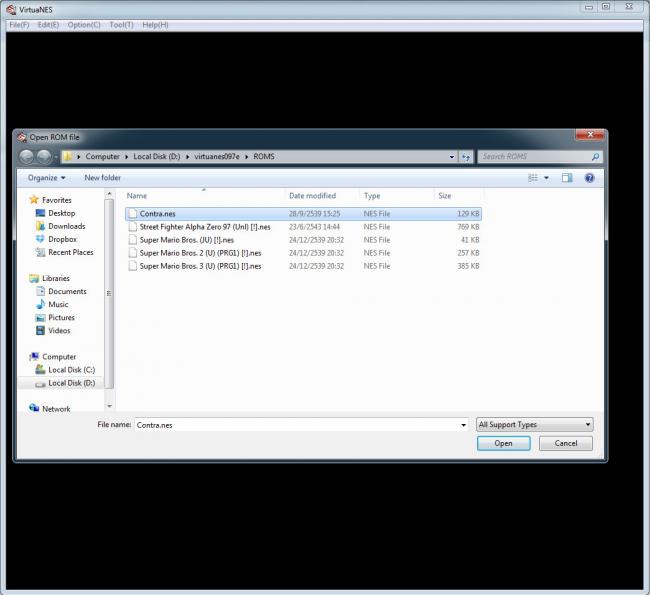Open the Edit(E) menu in VirtuaNES
650x595 pixels.
[48, 25]
